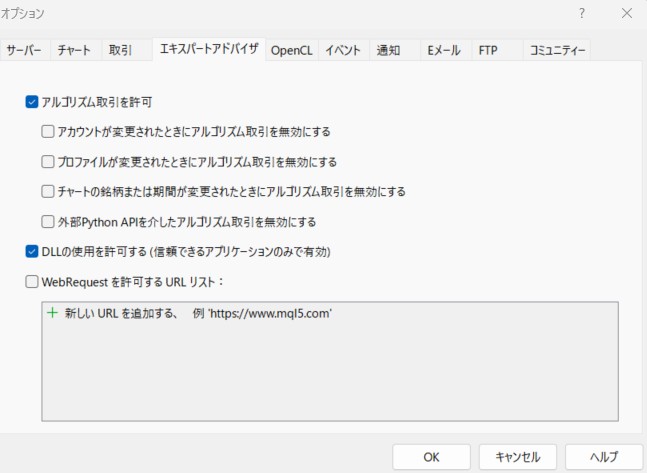Go to the OpenCL tab
Image resolution: width=647 pixels, height=473 pixels.
[292, 50]
